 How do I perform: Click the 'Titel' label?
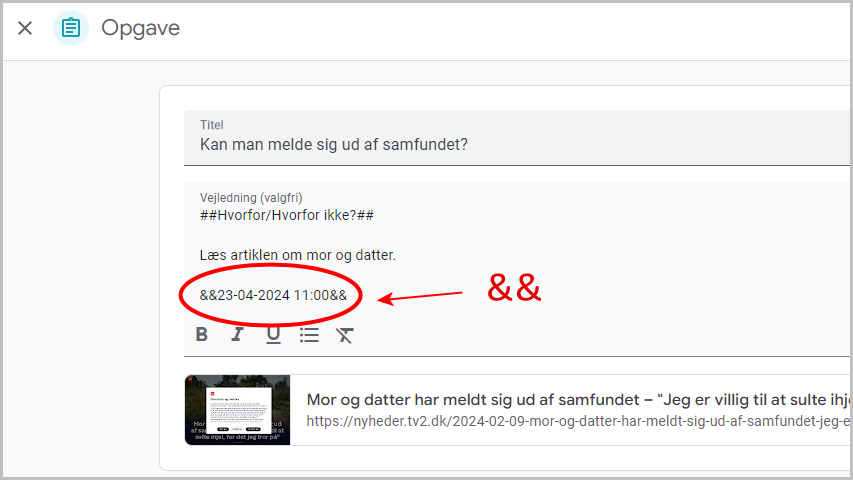[x=212, y=125]
